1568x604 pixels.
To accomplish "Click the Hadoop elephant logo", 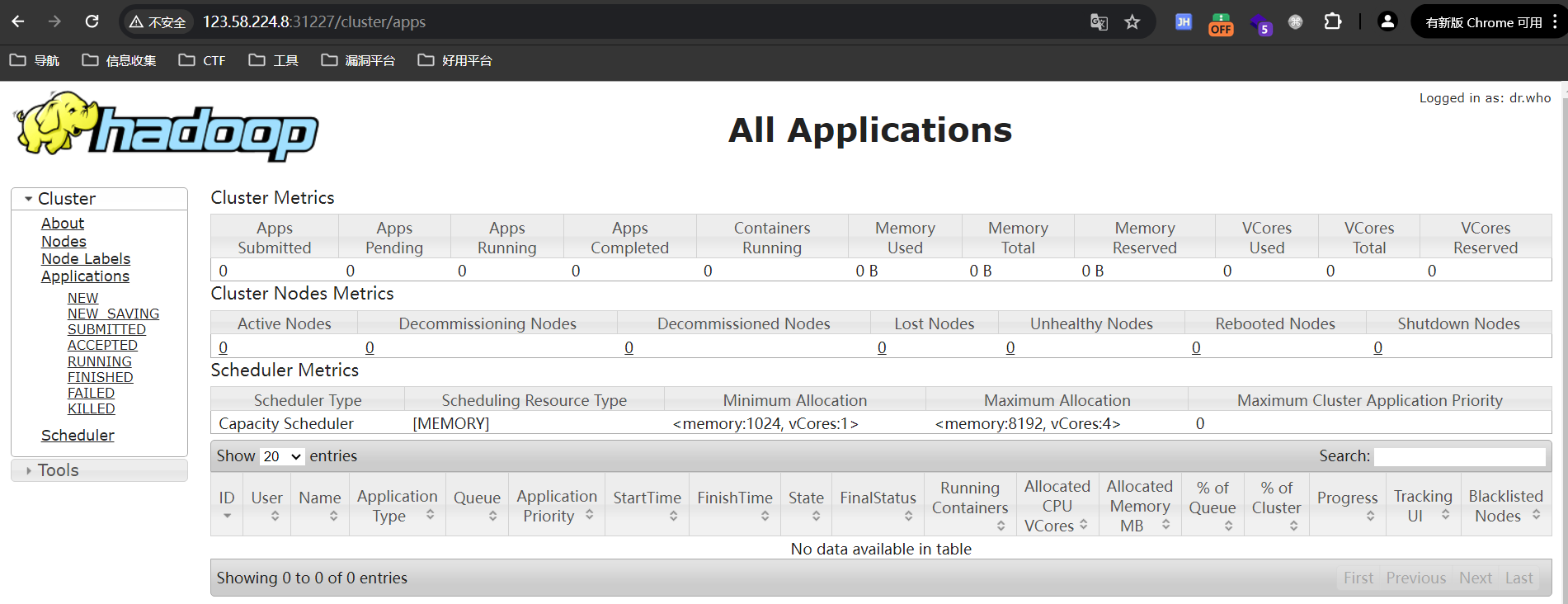I will tap(166, 126).
